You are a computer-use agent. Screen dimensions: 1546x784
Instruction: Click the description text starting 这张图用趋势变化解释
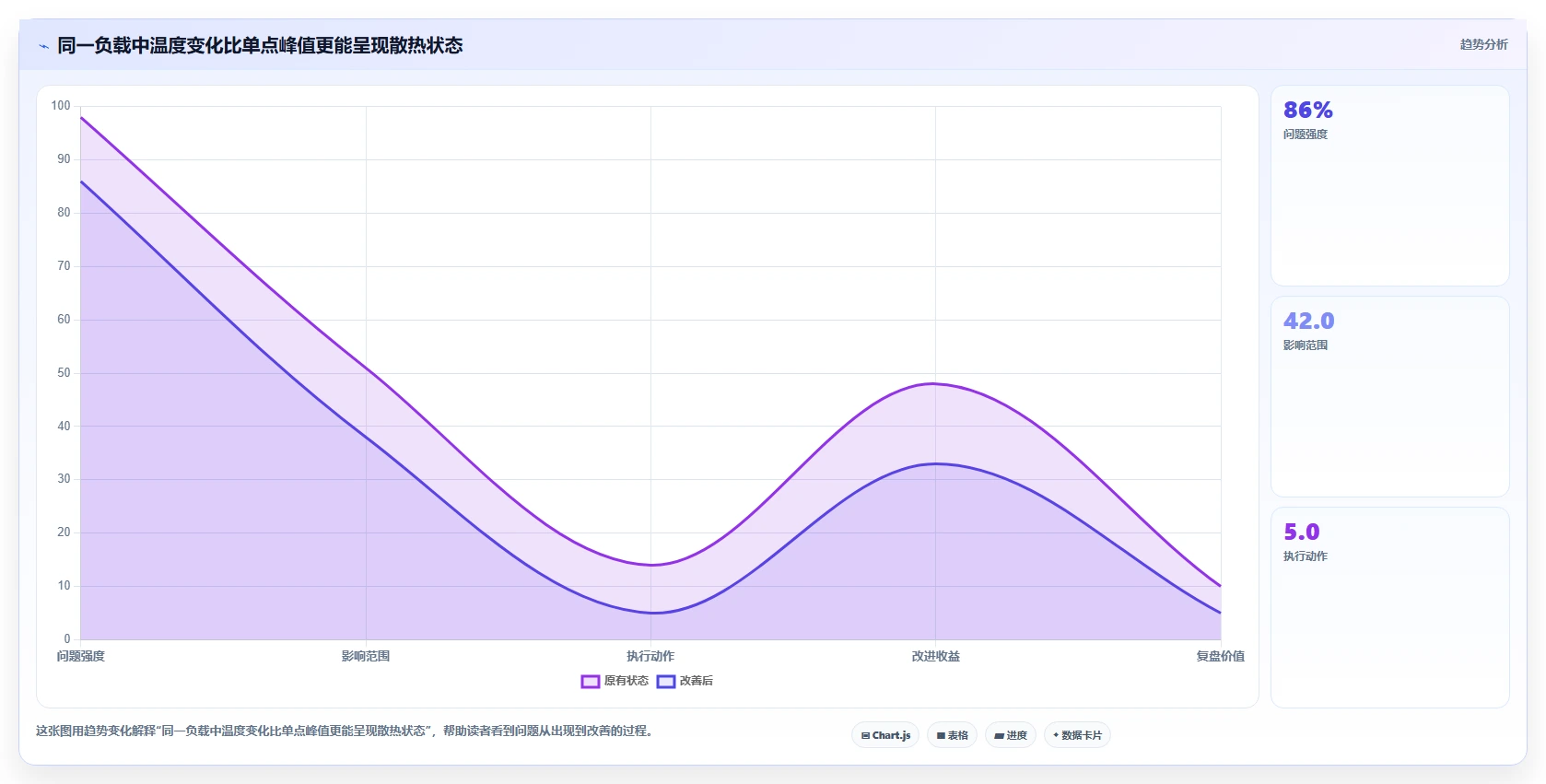coord(344,731)
